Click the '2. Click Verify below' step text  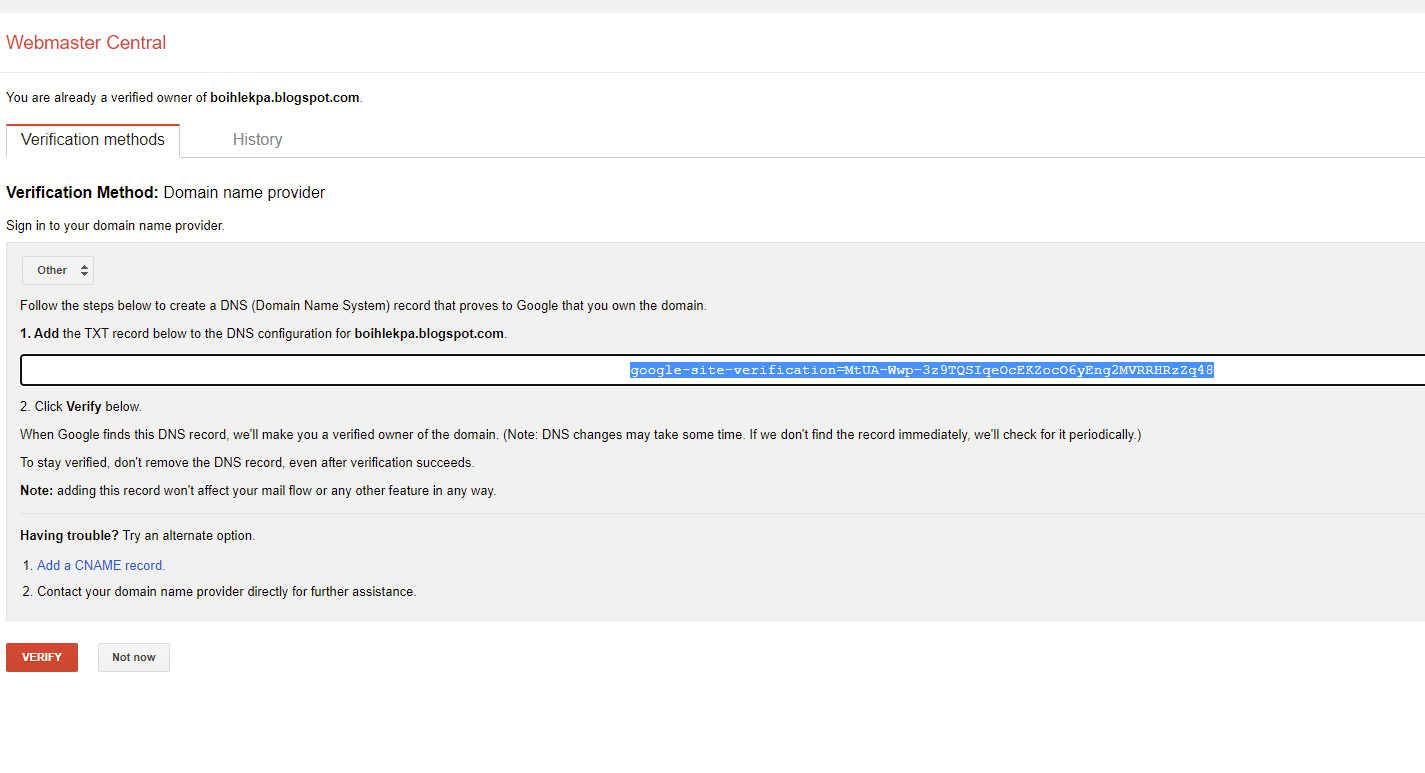coord(81,407)
